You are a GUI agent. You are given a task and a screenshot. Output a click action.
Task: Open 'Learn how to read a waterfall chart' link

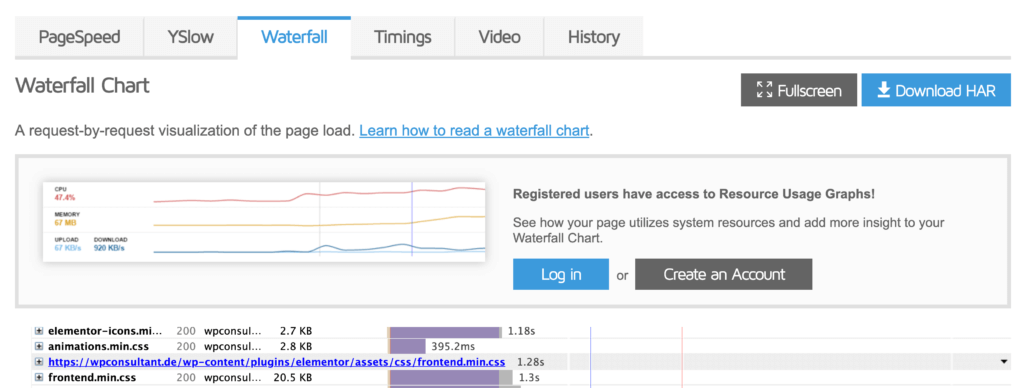pyautogui.click(x=474, y=131)
